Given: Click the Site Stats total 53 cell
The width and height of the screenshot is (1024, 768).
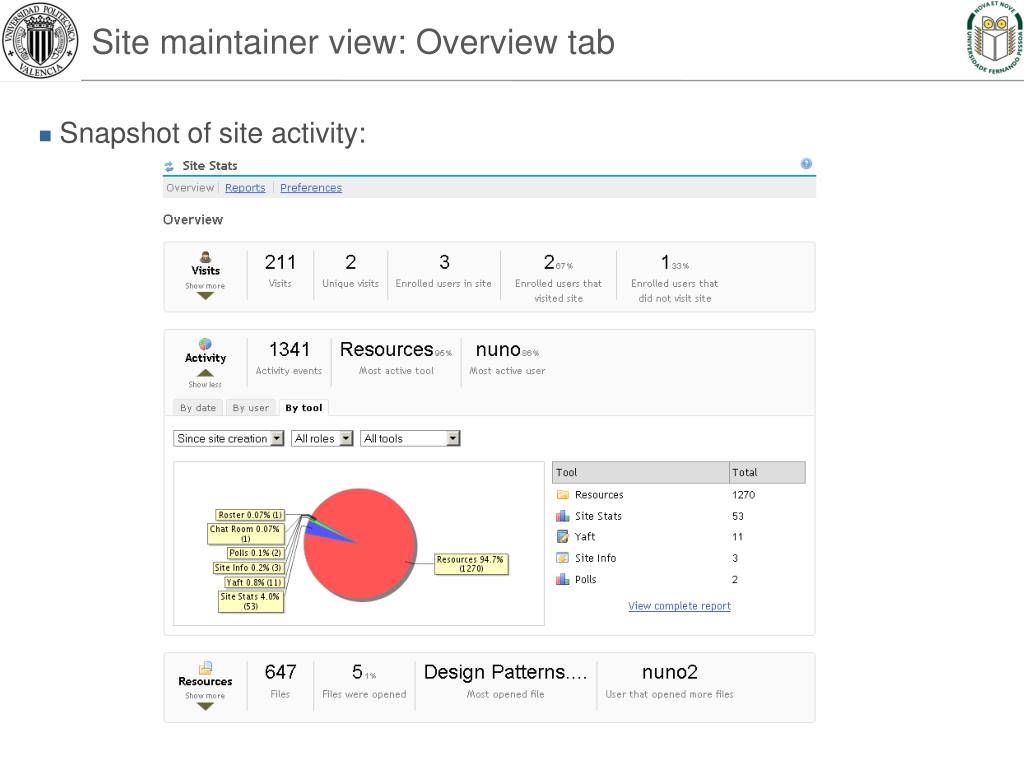Looking at the screenshot, I should click(738, 516).
